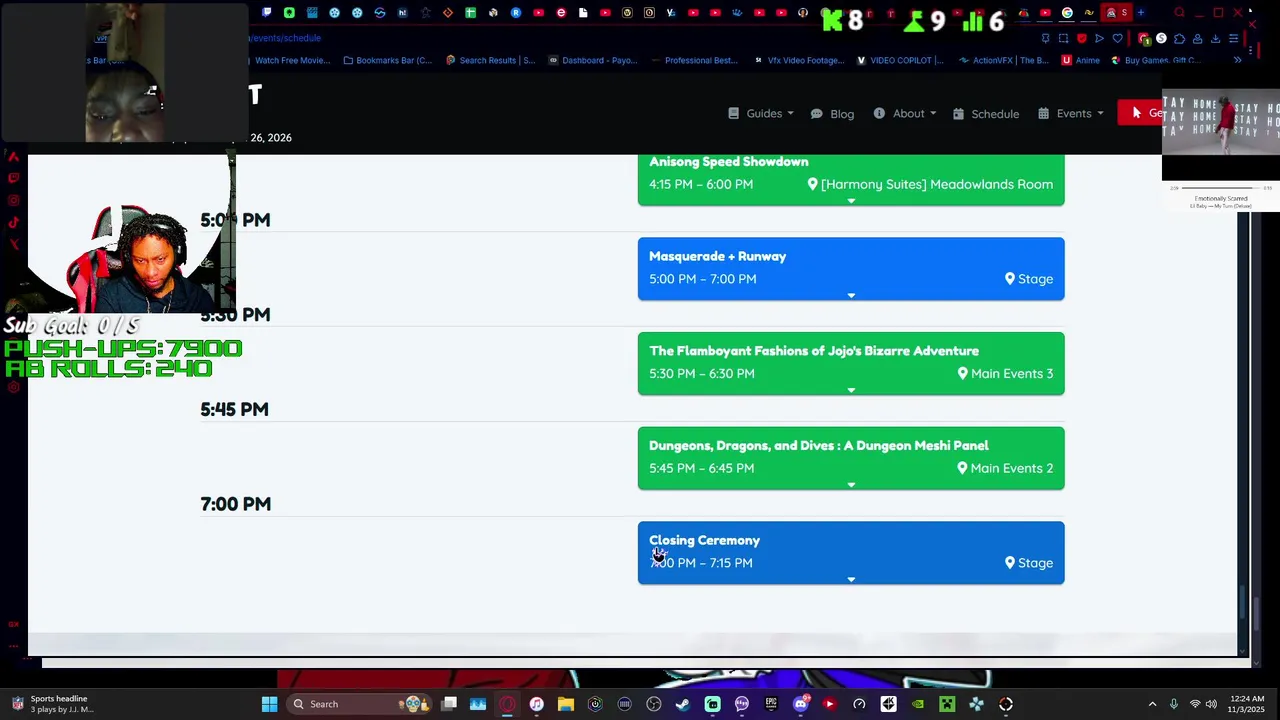Click the music player progress bar
Screen dimensions: 1280x720
pos(1221,187)
